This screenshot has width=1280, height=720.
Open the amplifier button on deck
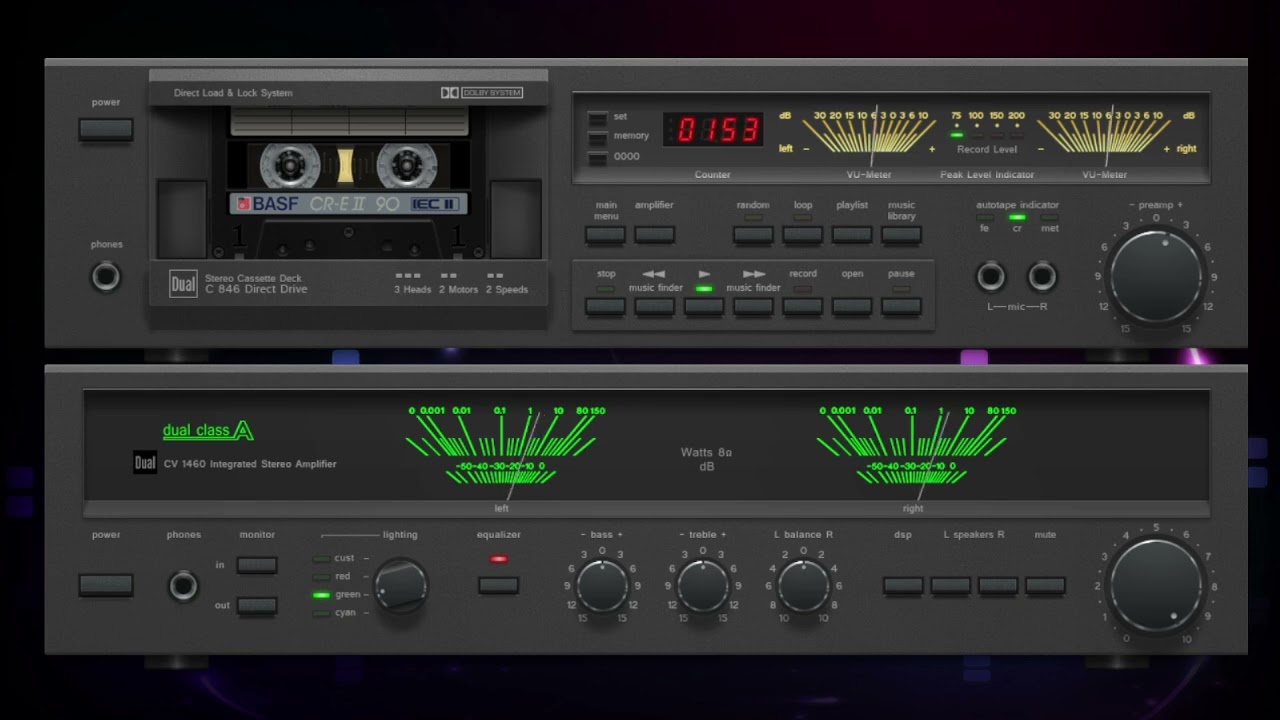655,235
